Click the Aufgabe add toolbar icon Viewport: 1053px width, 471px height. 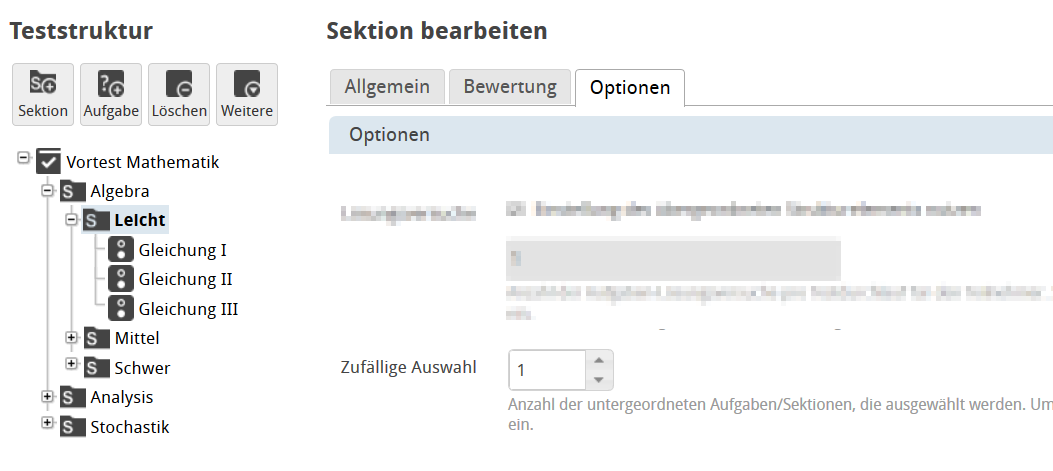tap(111, 85)
